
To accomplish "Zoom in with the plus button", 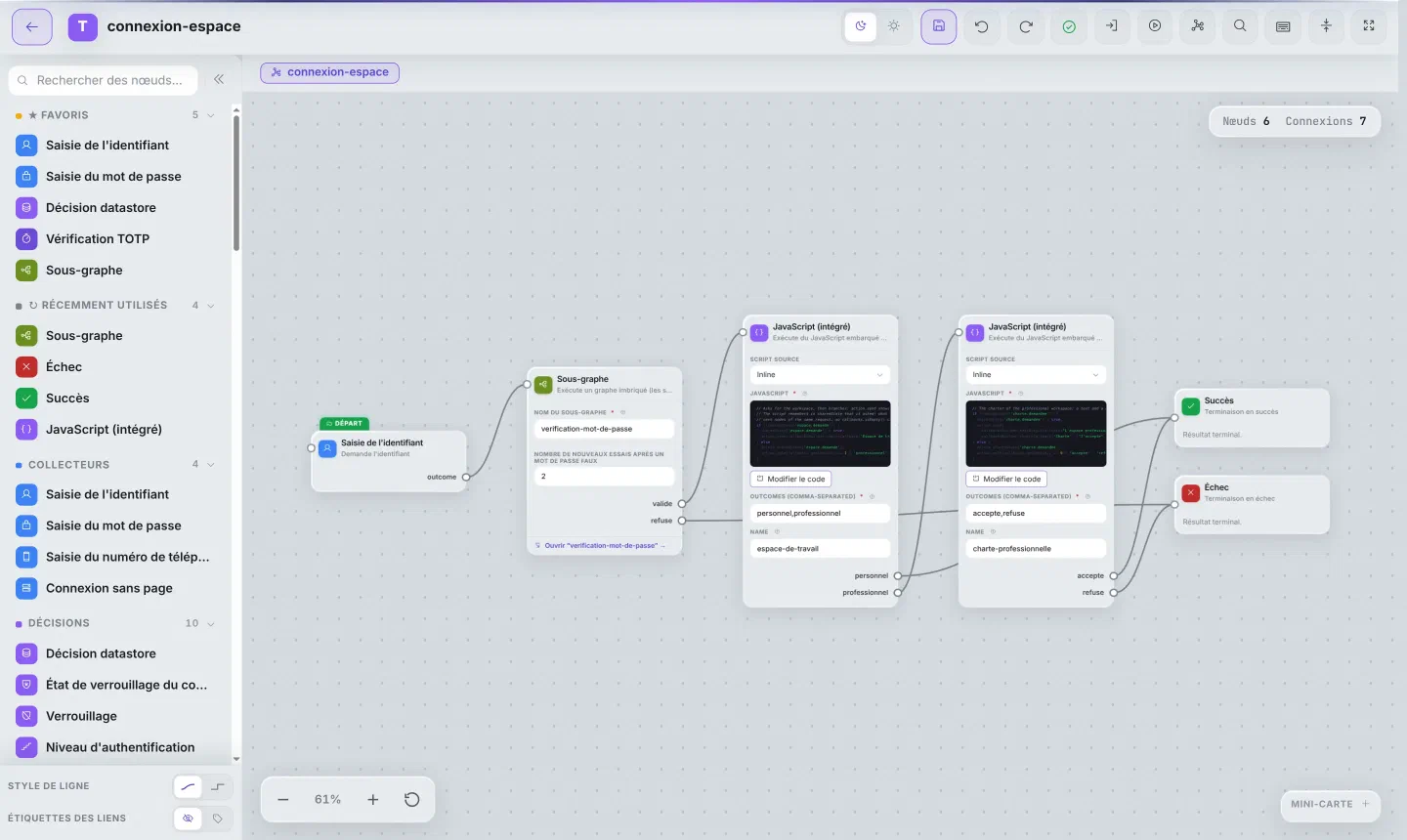I will tap(372, 799).
